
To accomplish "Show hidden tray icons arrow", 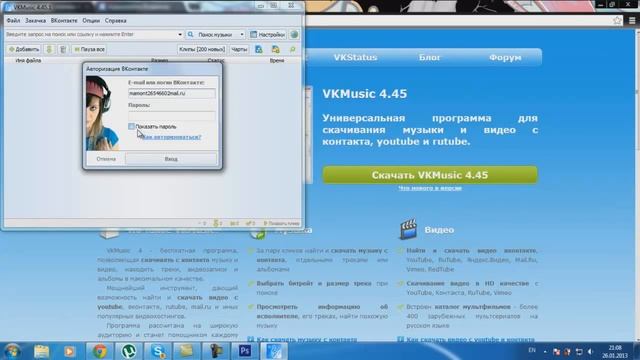I will coord(545,351).
